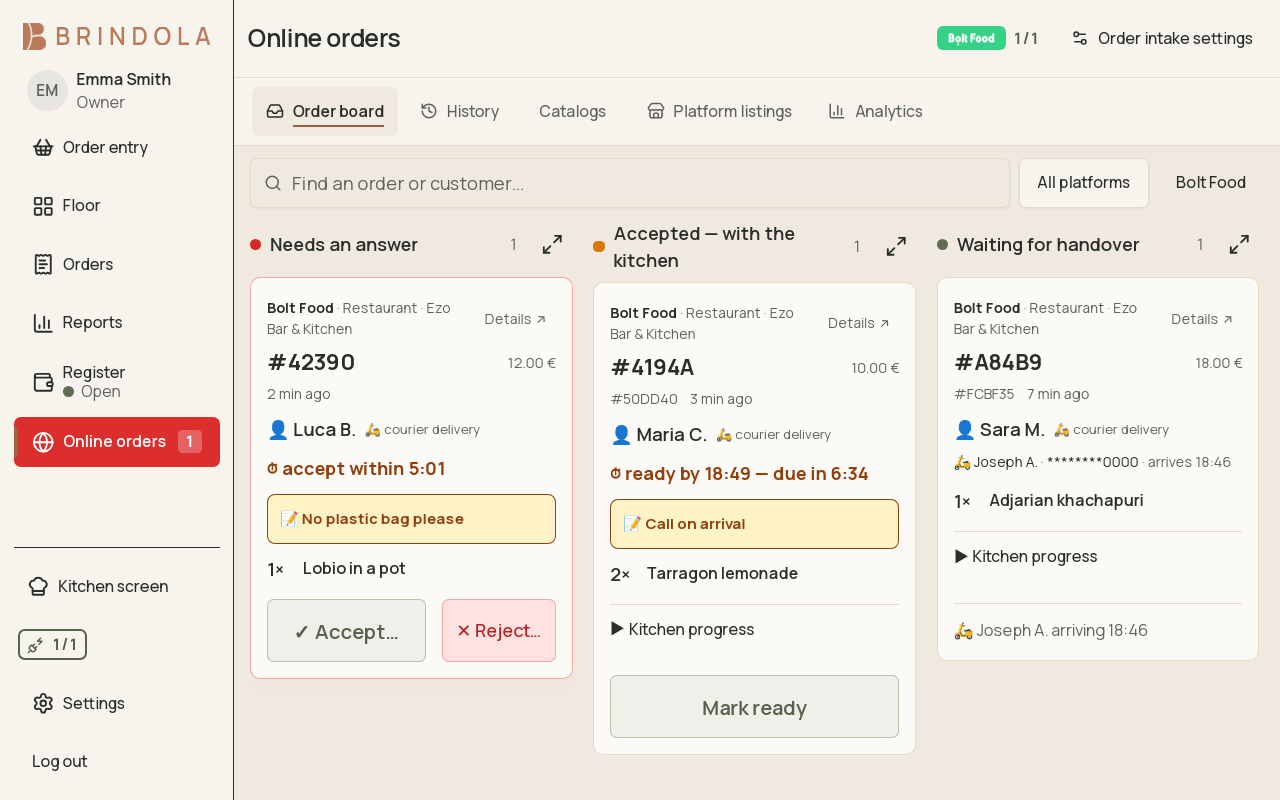Accept order #42390
The width and height of the screenshot is (1280, 800).
[346, 631]
